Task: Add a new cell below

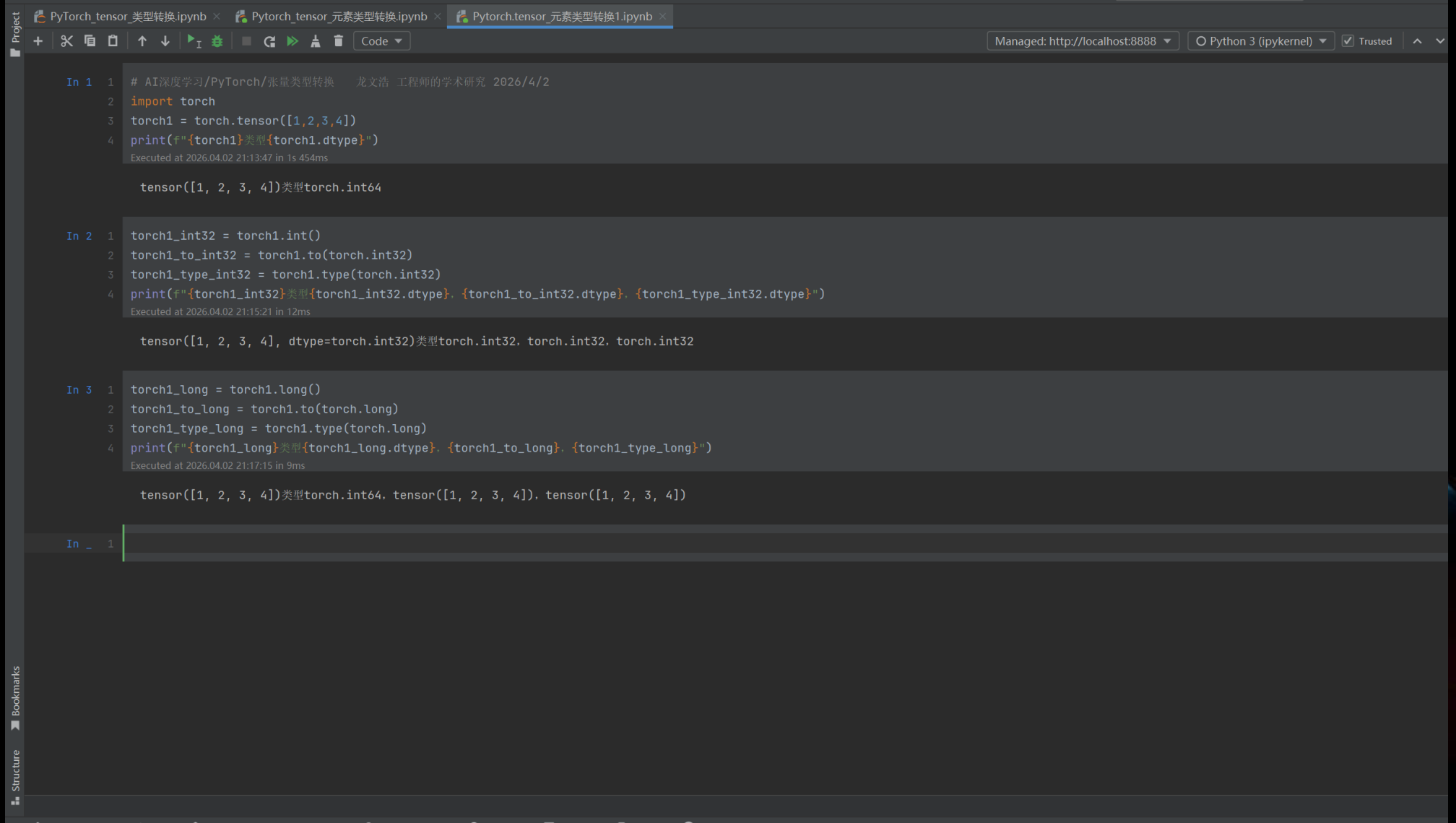Action: 38,41
